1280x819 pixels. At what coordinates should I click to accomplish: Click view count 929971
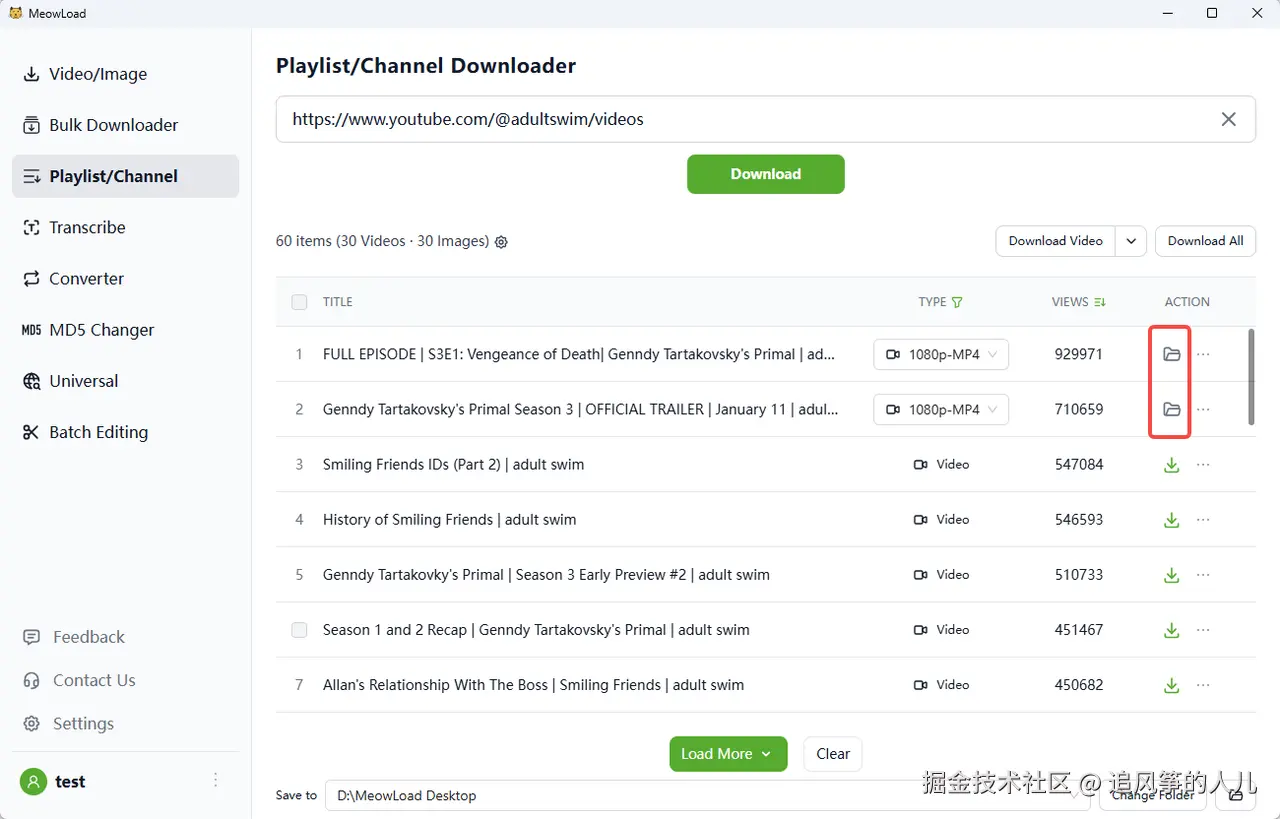[x=1079, y=354]
